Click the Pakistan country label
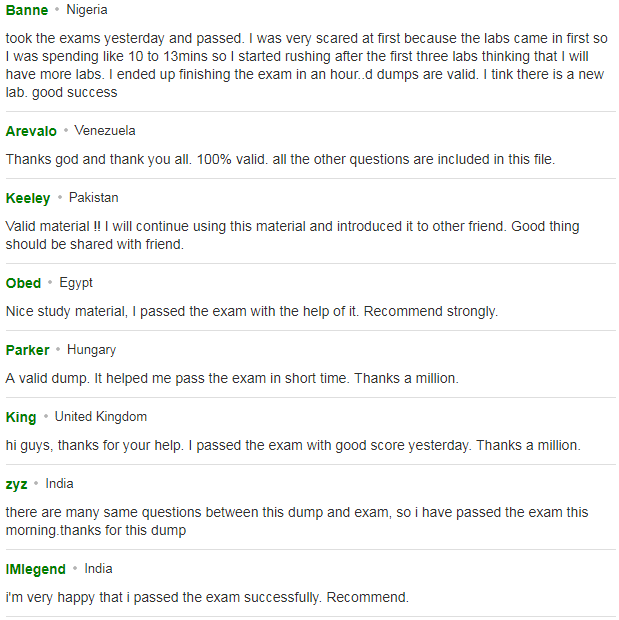This screenshot has height=620, width=619. [x=94, y=197]
